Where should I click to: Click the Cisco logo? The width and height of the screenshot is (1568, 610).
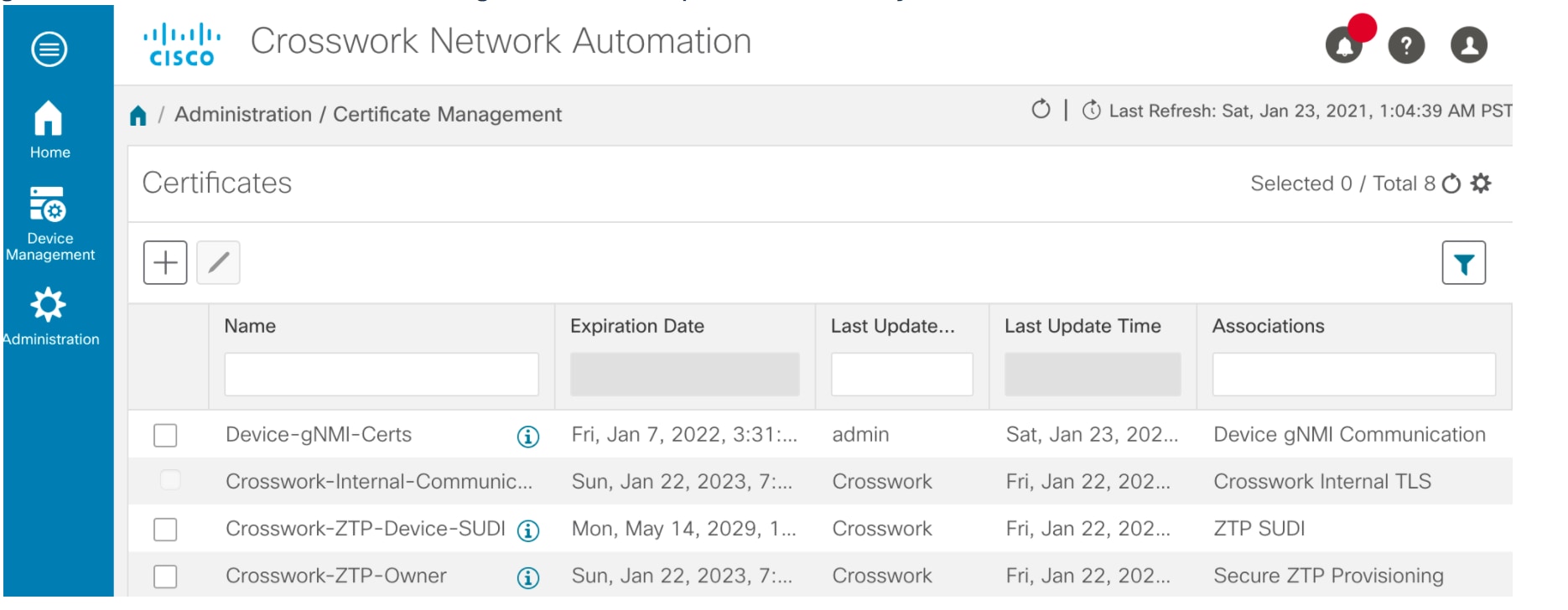182,44
